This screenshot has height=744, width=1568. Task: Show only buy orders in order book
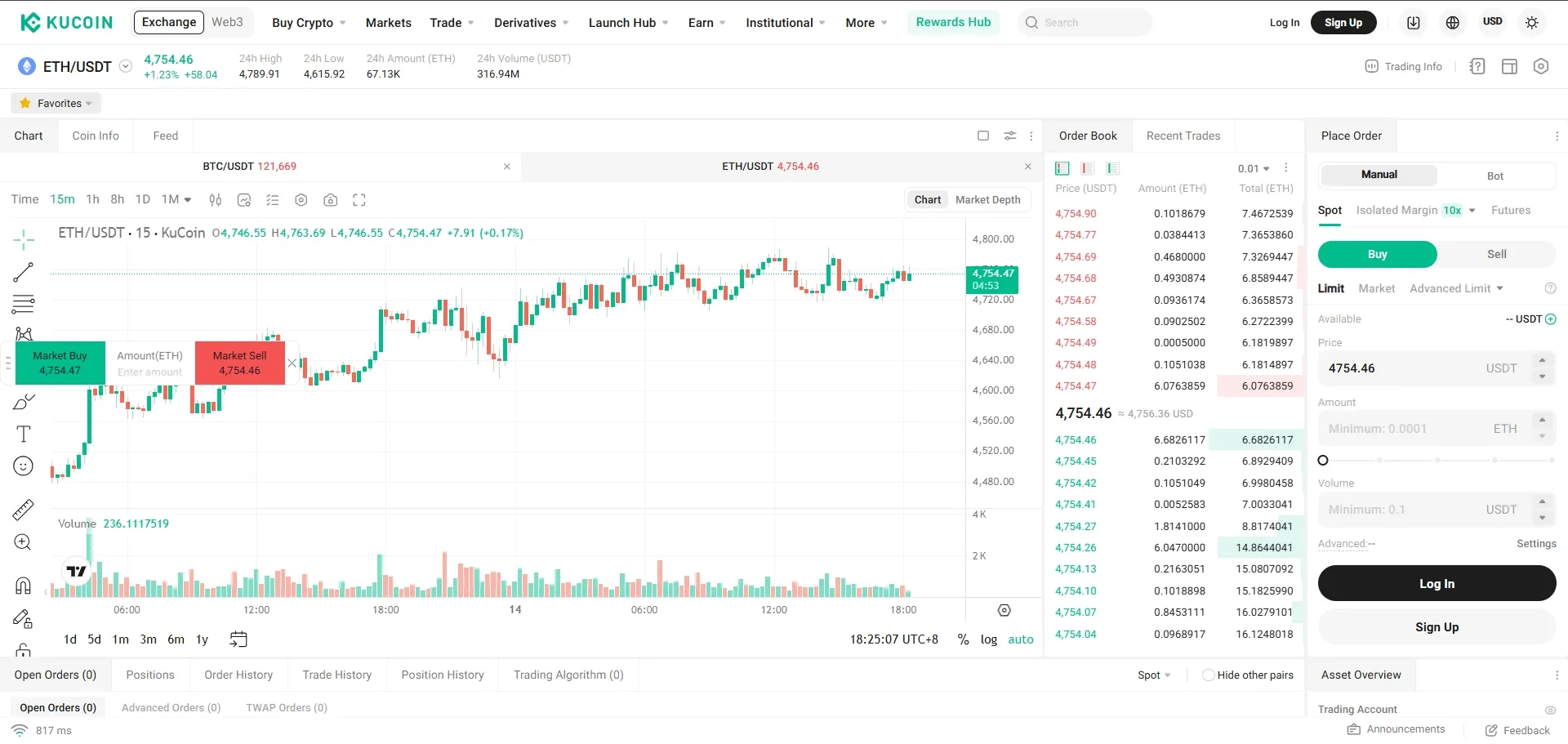pyautogui.click(x=1112, y=168)
